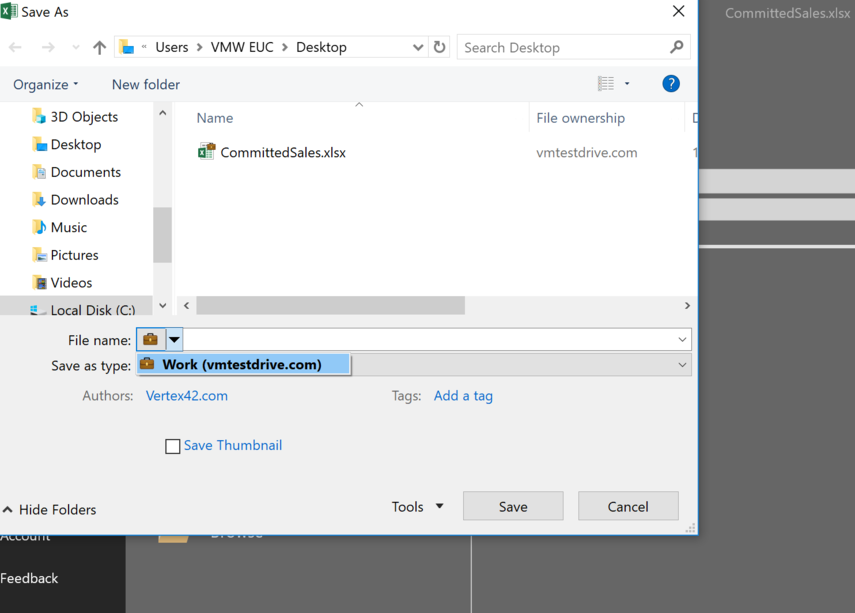The image size is (855, 613).
Task: Click the refresh icon in address bar
Action: (439, 47)
